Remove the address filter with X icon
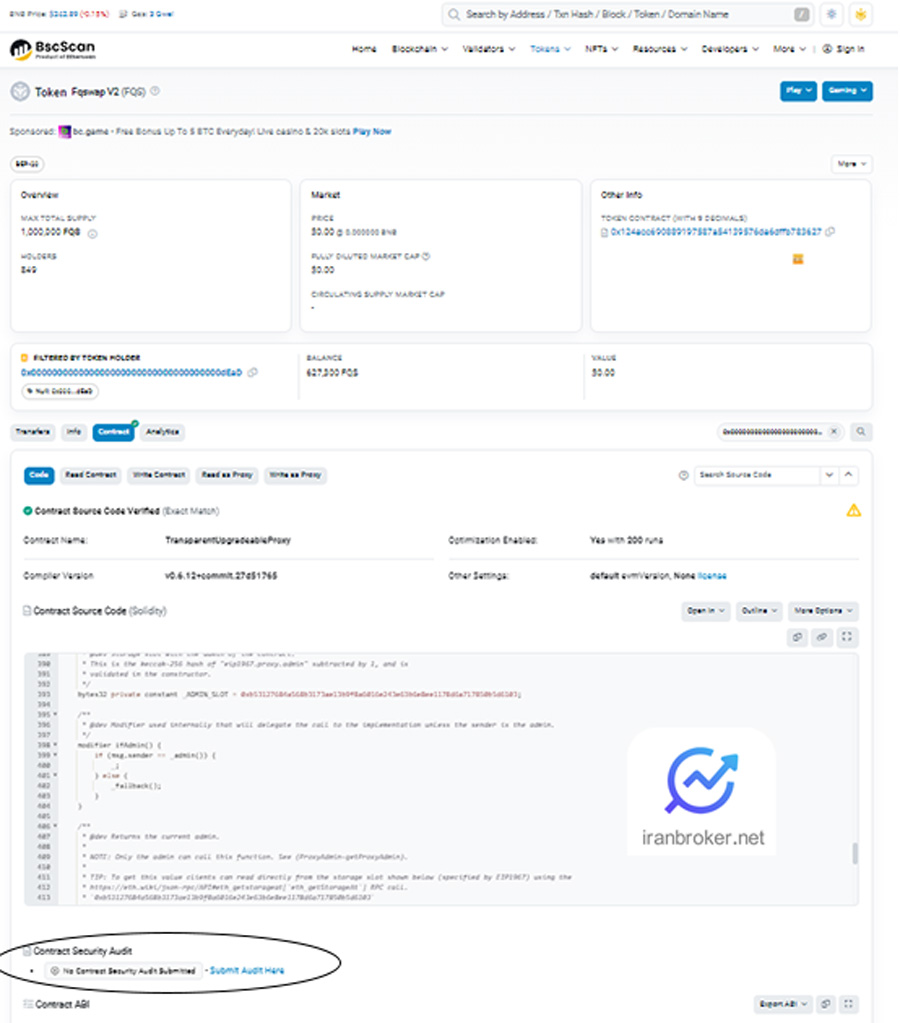The image size is (900, 1023). (x=835, y=432)
